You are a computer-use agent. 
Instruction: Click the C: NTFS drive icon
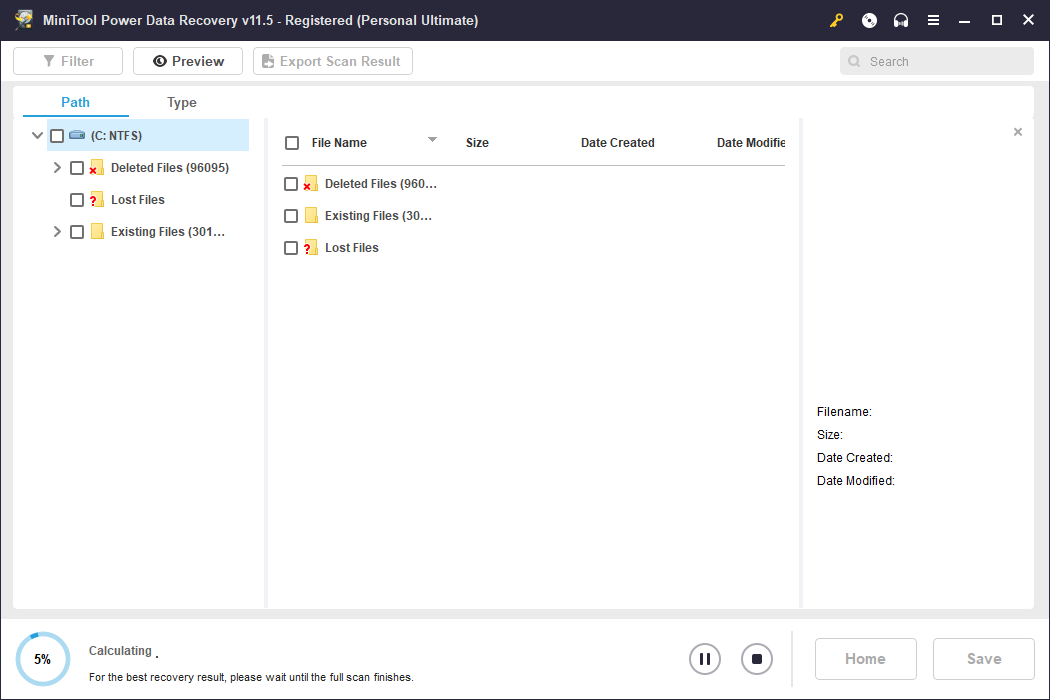[x=77, y=135]
